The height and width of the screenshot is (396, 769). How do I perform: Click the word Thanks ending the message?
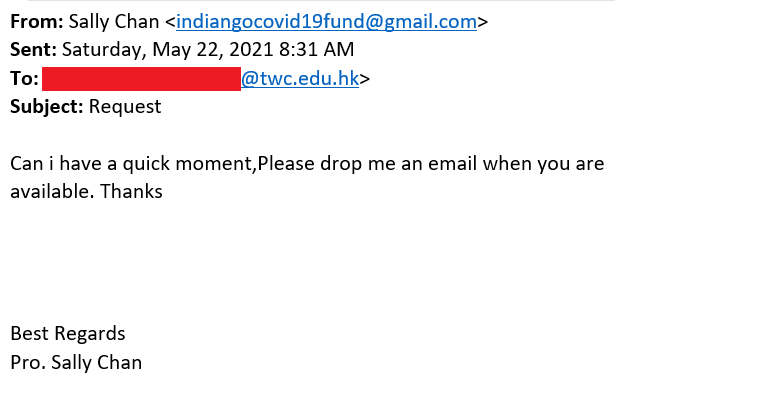pyautogui.click(x=131, y=191)
